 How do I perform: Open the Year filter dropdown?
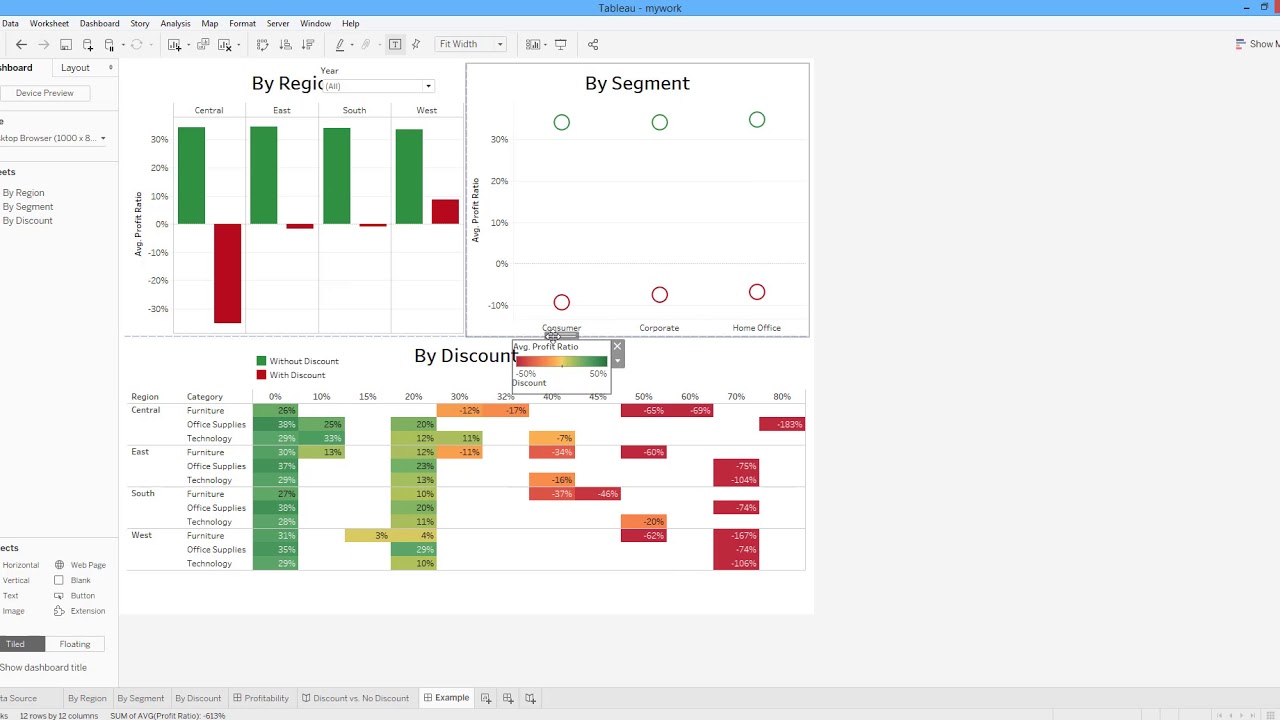click(x=428, y=86)
